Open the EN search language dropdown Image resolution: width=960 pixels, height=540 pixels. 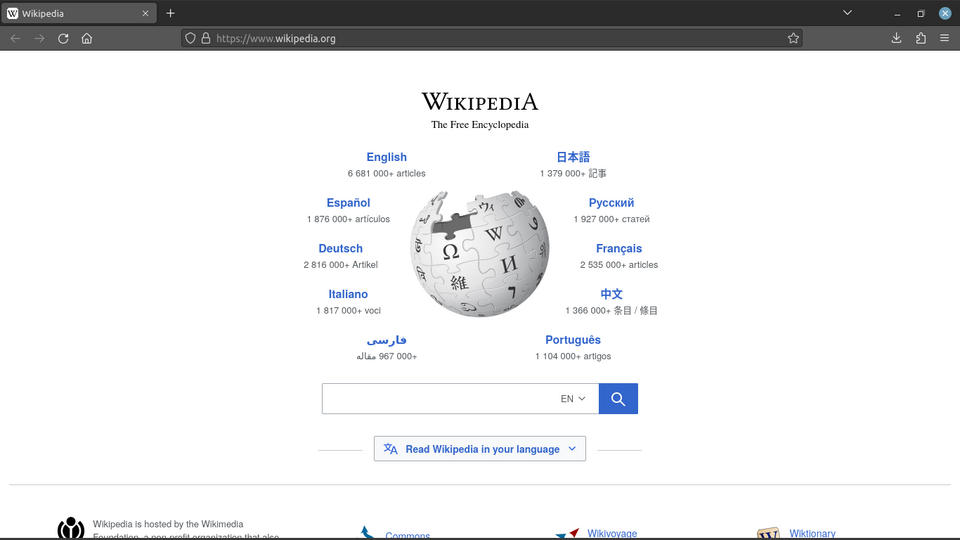tap(573, 399)
